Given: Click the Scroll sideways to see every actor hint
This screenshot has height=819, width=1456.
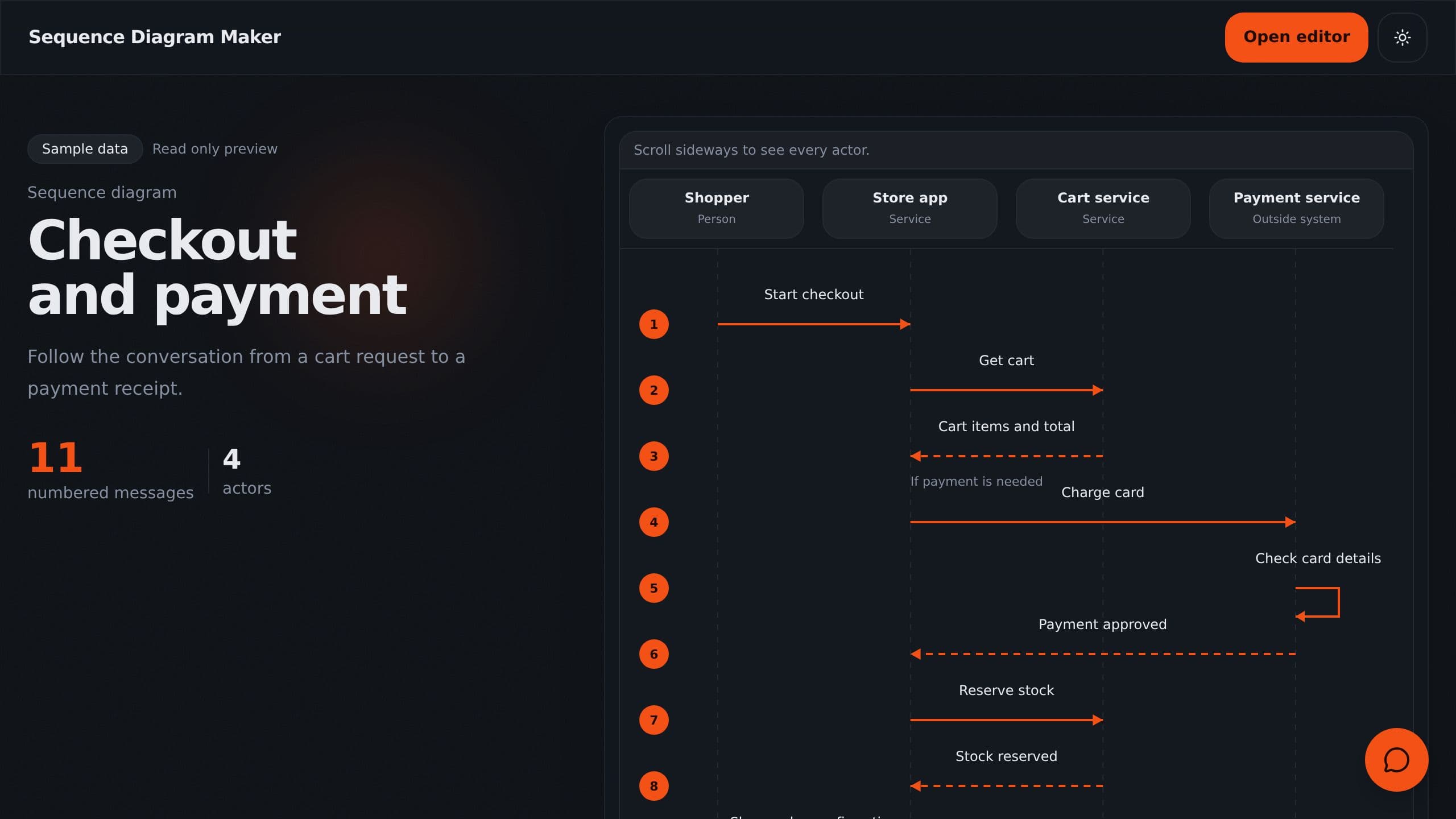Looking at the screenshot, I should [751, 150].
